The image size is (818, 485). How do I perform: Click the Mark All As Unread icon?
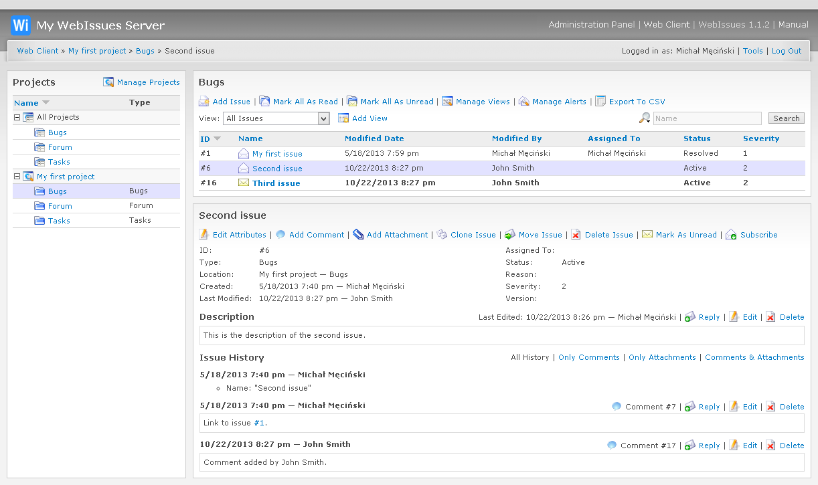[352, 101]
